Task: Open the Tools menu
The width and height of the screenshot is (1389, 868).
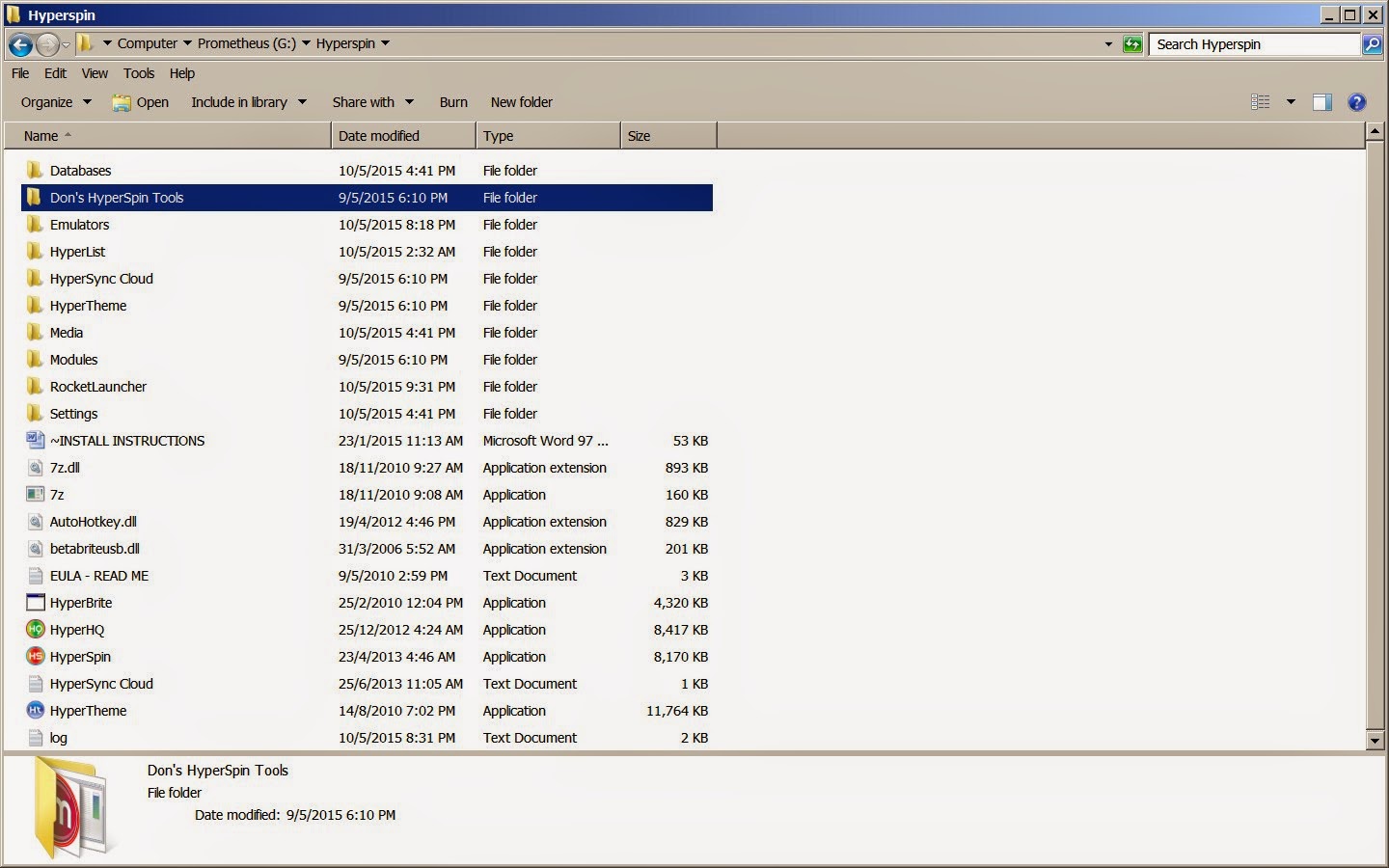Action: pos(139,73)
